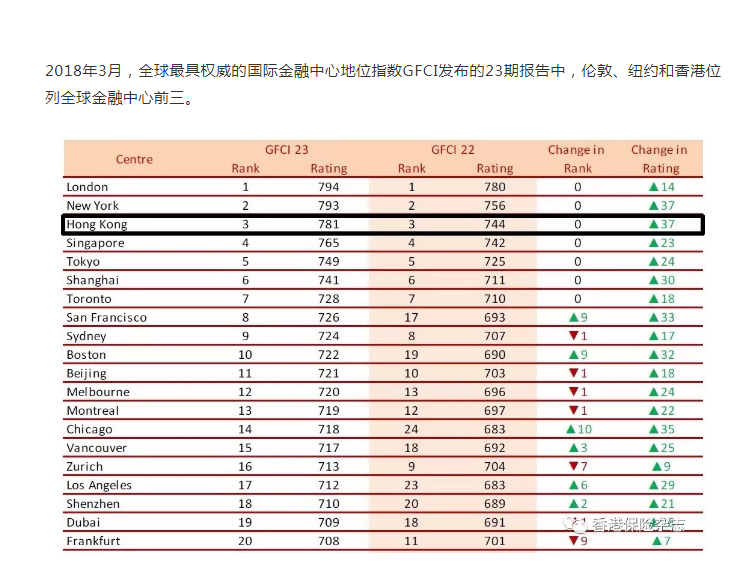Viewport: 752px width, 565px height.
Task: Click the Chinese paragraph about GFCI 23期报告
Action: [383, 84]
